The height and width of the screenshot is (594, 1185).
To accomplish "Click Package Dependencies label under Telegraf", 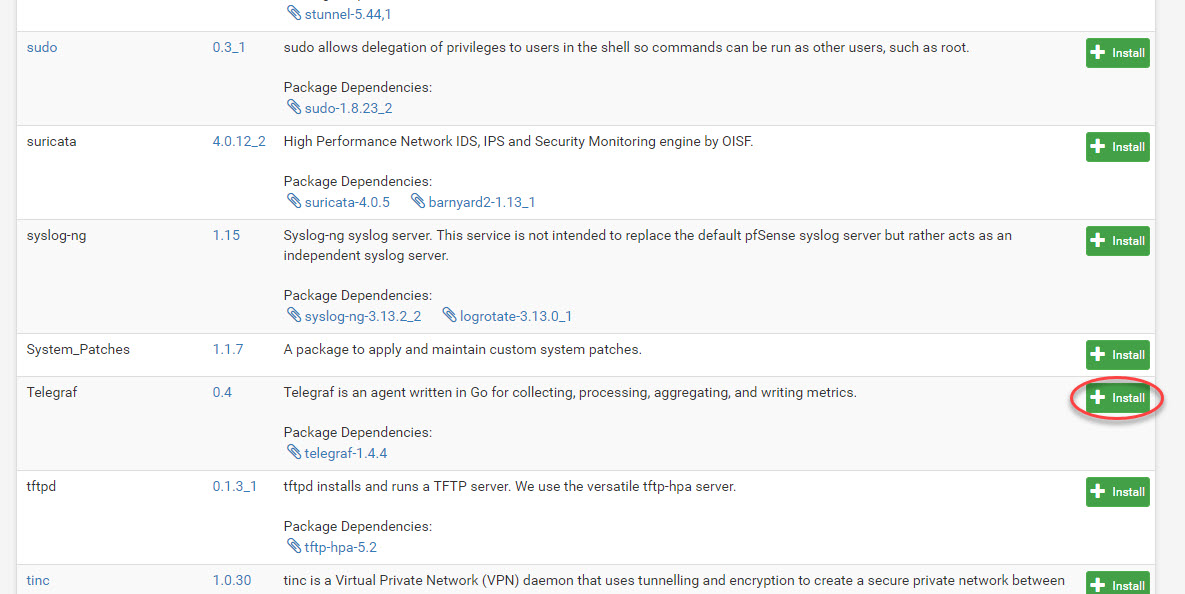I will click(x=357, y=432).
